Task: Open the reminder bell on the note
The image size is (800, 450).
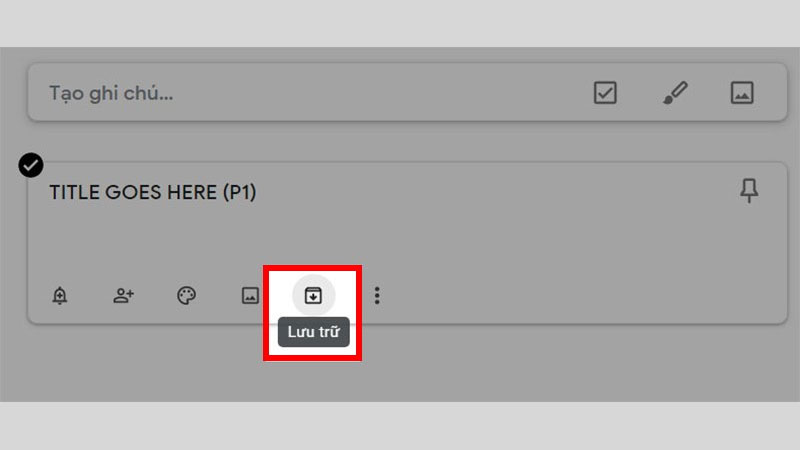Action: point(60,295)
